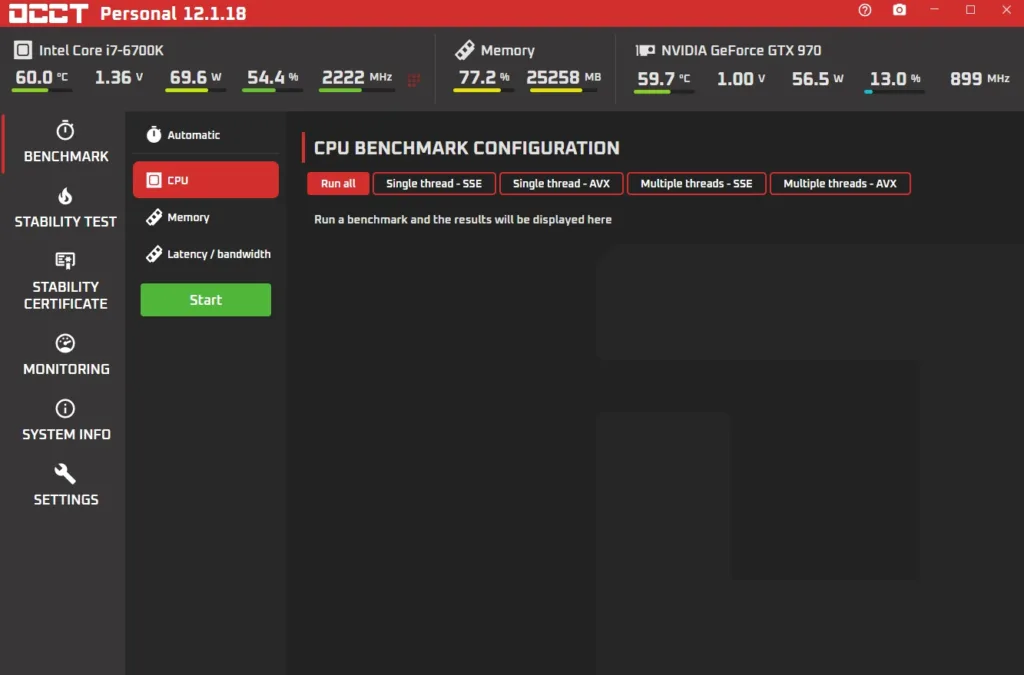Click GPU clock 899 MHz reading
Image resolution: width=1024 pixels, height=675 pixels.
[980, 79]
